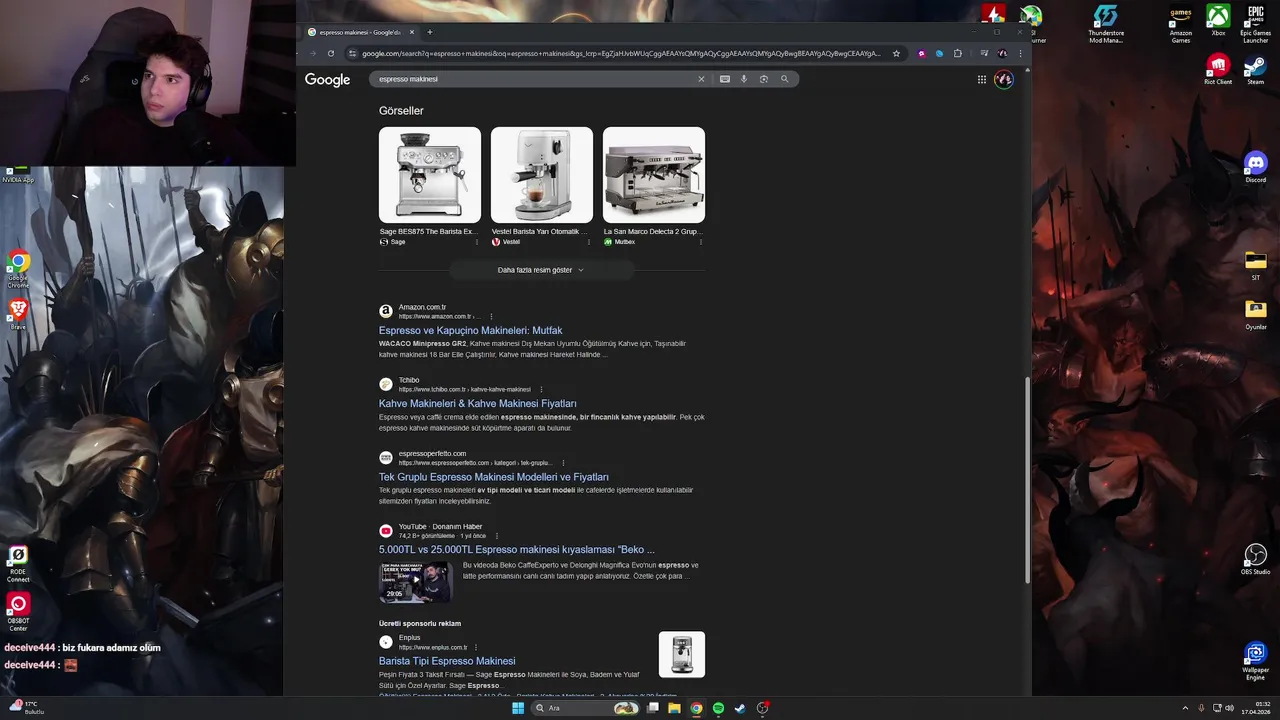Search by image with Google Lens

764,79
